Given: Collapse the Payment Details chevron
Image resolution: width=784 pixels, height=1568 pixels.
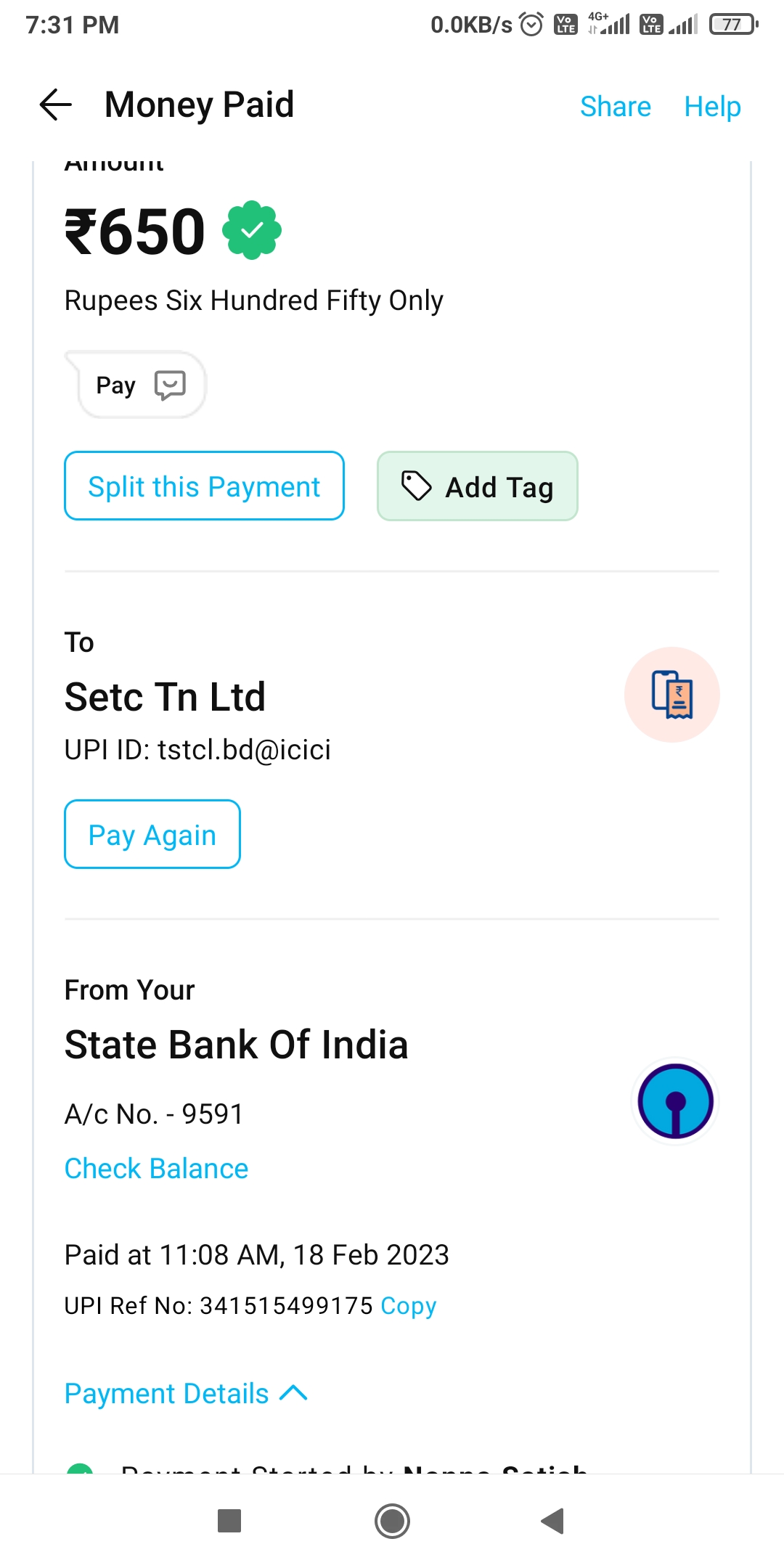Looking at the screenshot, I should tap(294, 1393).
